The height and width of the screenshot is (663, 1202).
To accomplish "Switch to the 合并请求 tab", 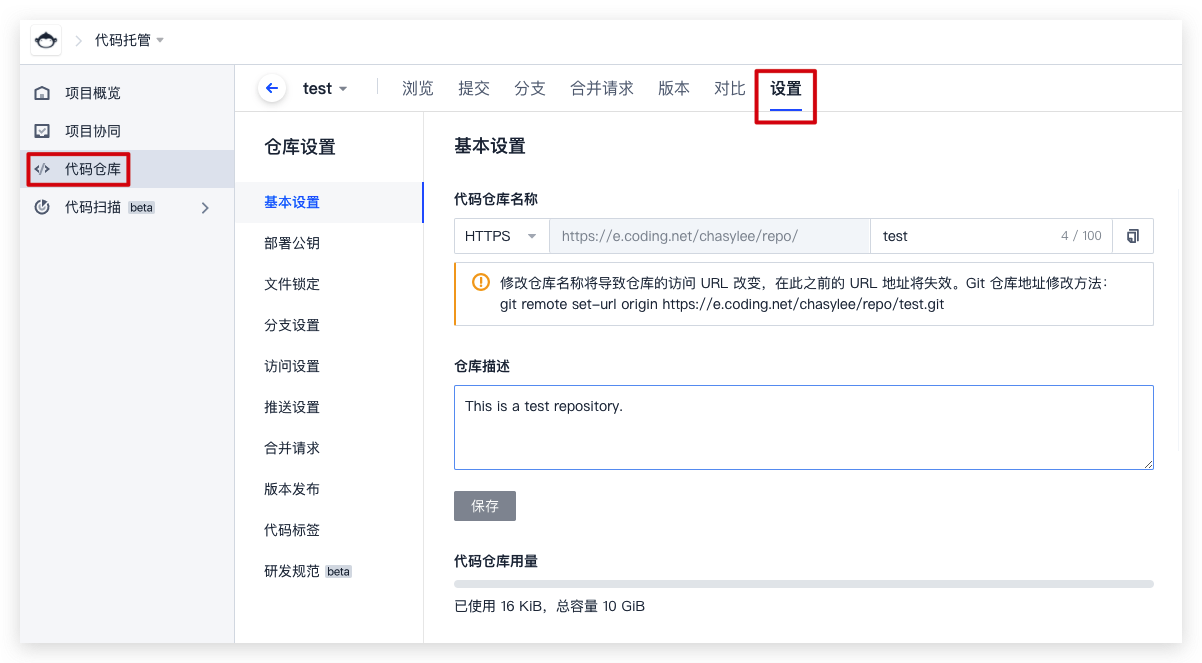I will coord(601,88).
